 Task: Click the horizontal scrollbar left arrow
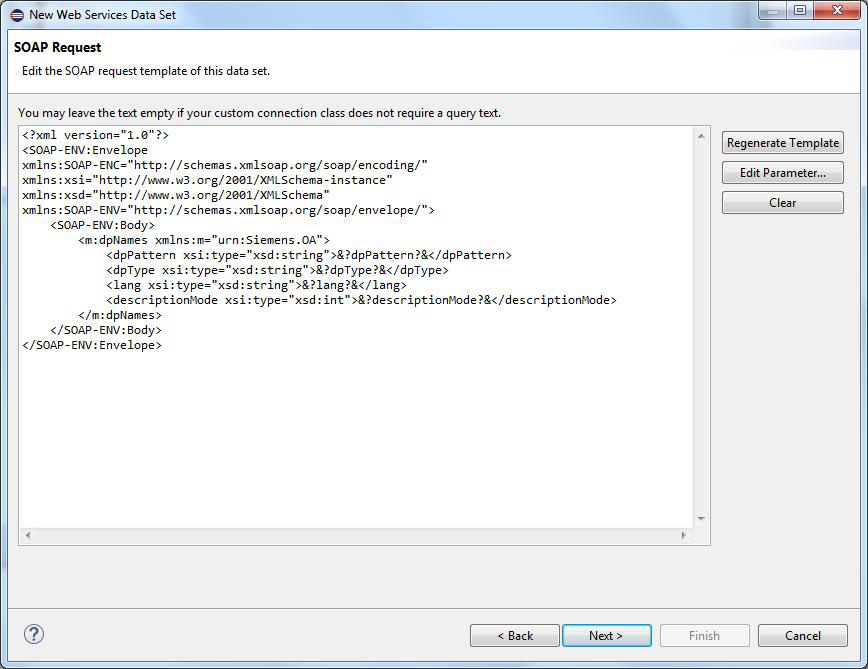28,535
